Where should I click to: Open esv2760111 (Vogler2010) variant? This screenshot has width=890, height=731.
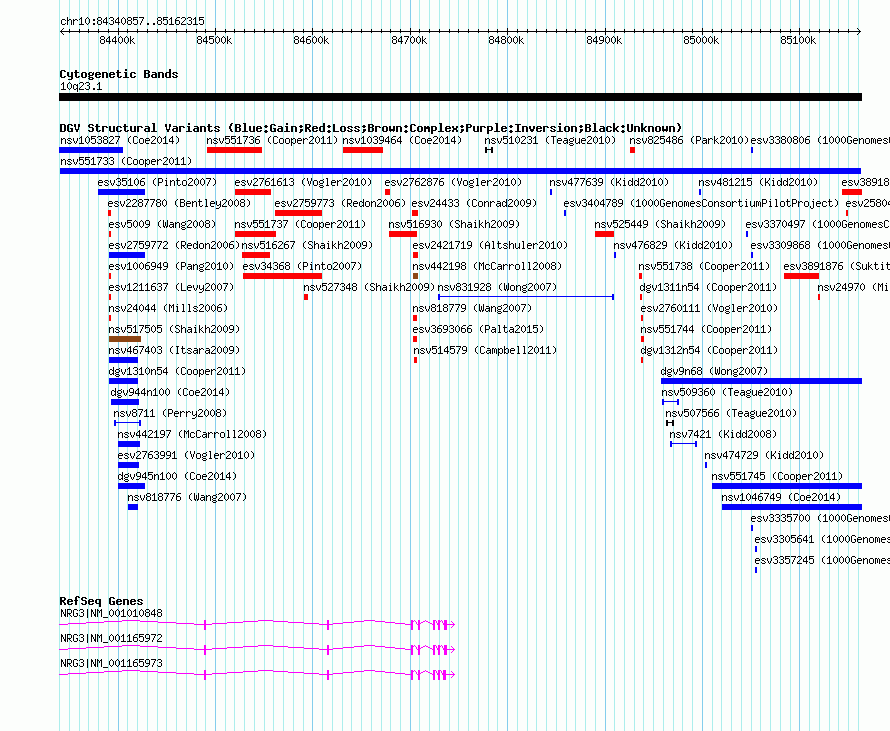pos(710,308)
